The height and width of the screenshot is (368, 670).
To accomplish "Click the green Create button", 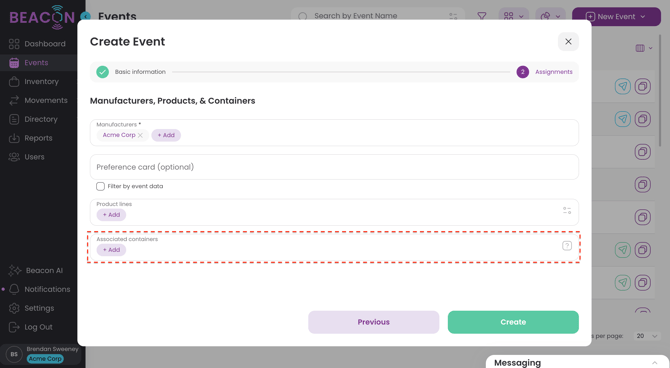I will (513, 322).
